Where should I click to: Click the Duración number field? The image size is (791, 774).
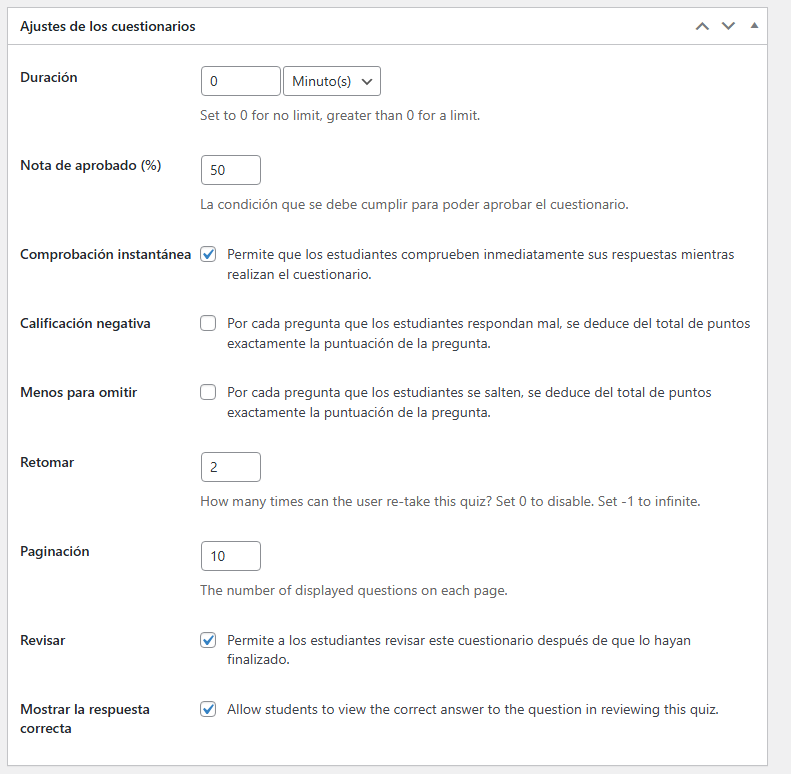click(x=241, y=81)
